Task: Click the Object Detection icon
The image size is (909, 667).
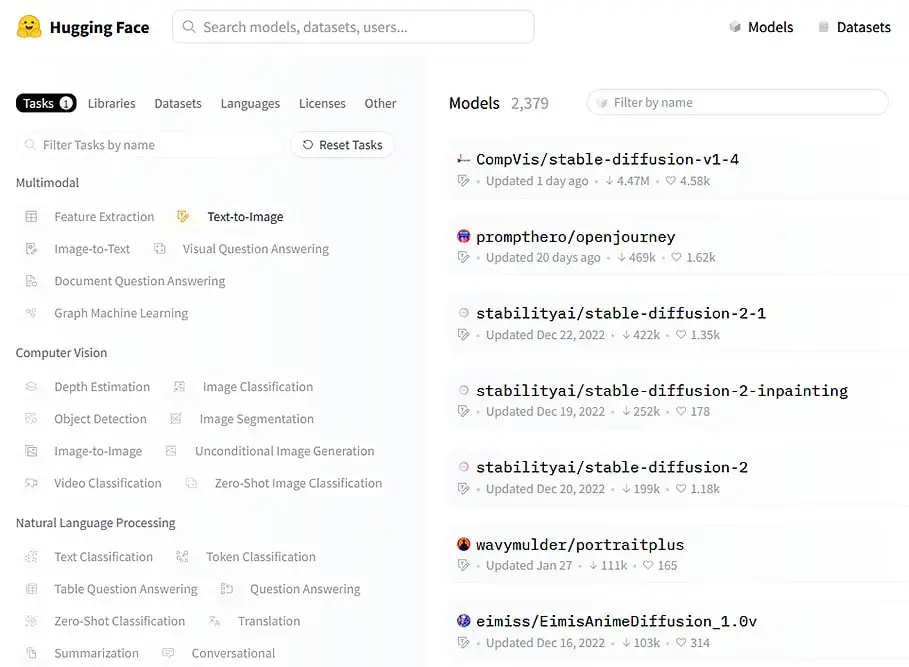Action: click(x=31, y=419)
